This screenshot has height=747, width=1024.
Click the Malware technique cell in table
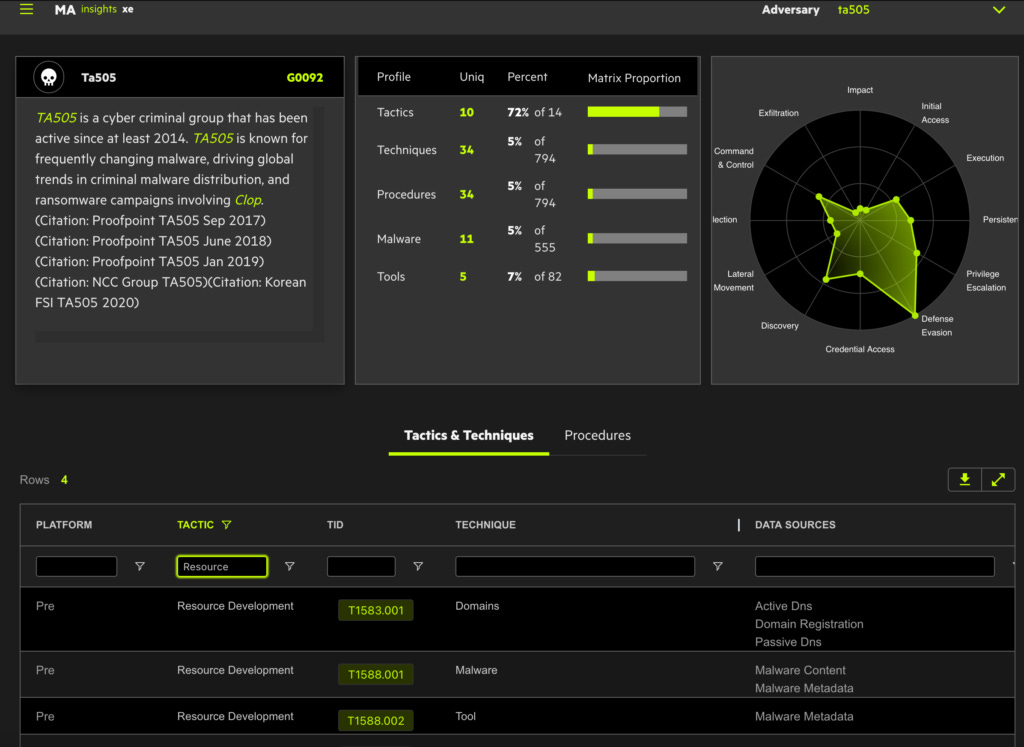coord(476,670)
